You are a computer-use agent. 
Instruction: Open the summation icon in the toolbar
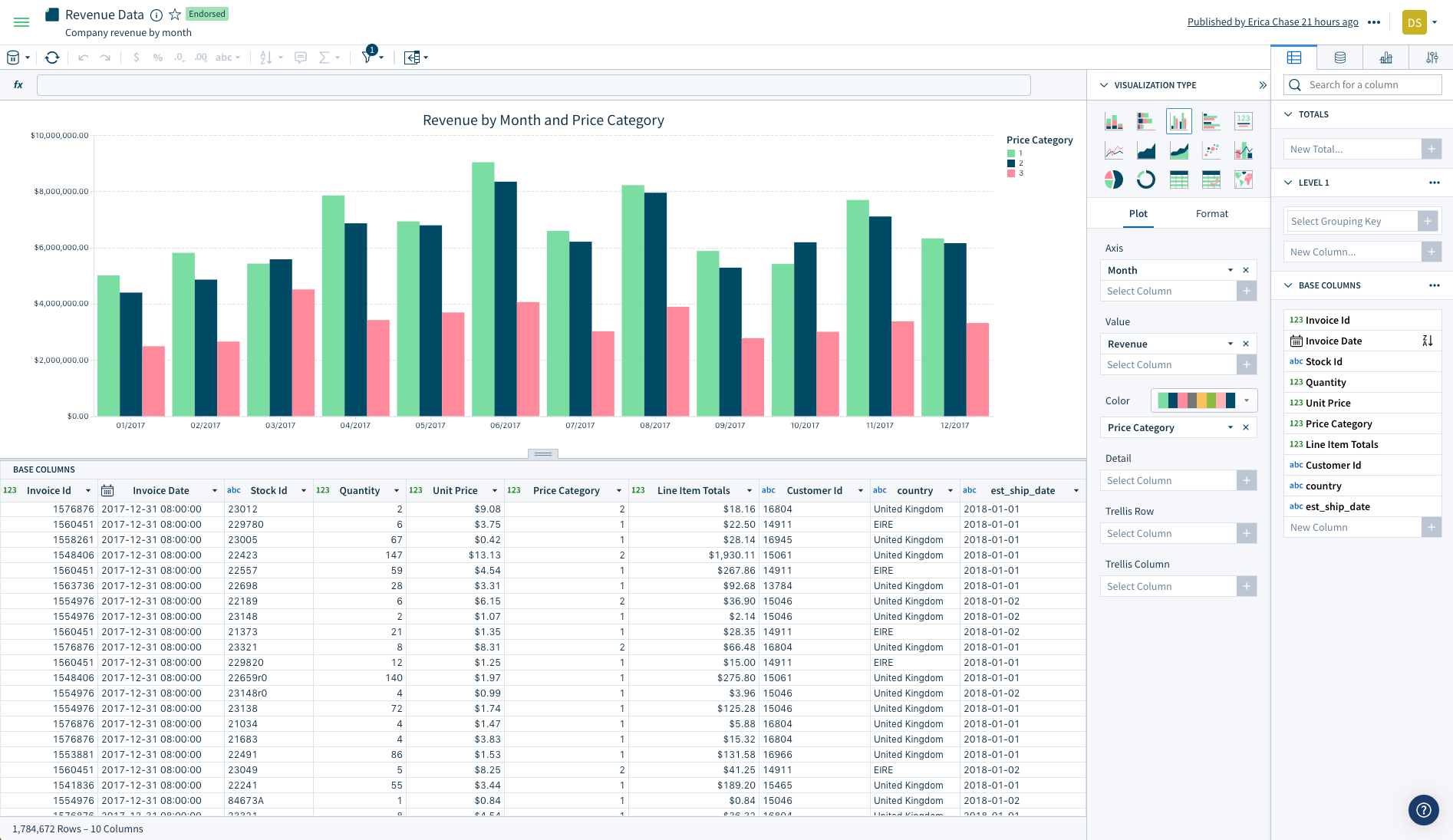[325, 57]
